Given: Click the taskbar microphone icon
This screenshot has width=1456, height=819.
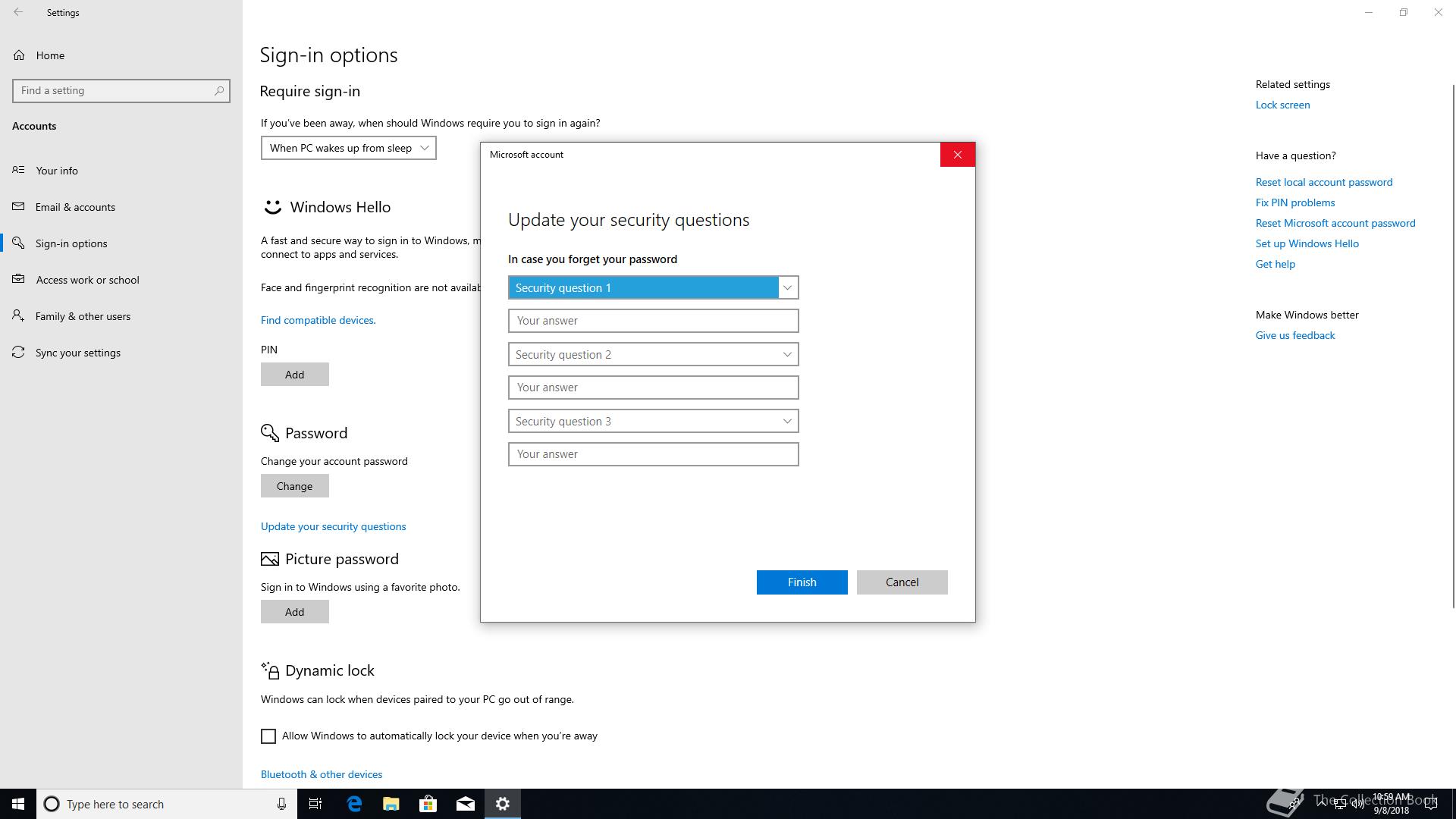Looking at the screenshot, I should point(281,804).
